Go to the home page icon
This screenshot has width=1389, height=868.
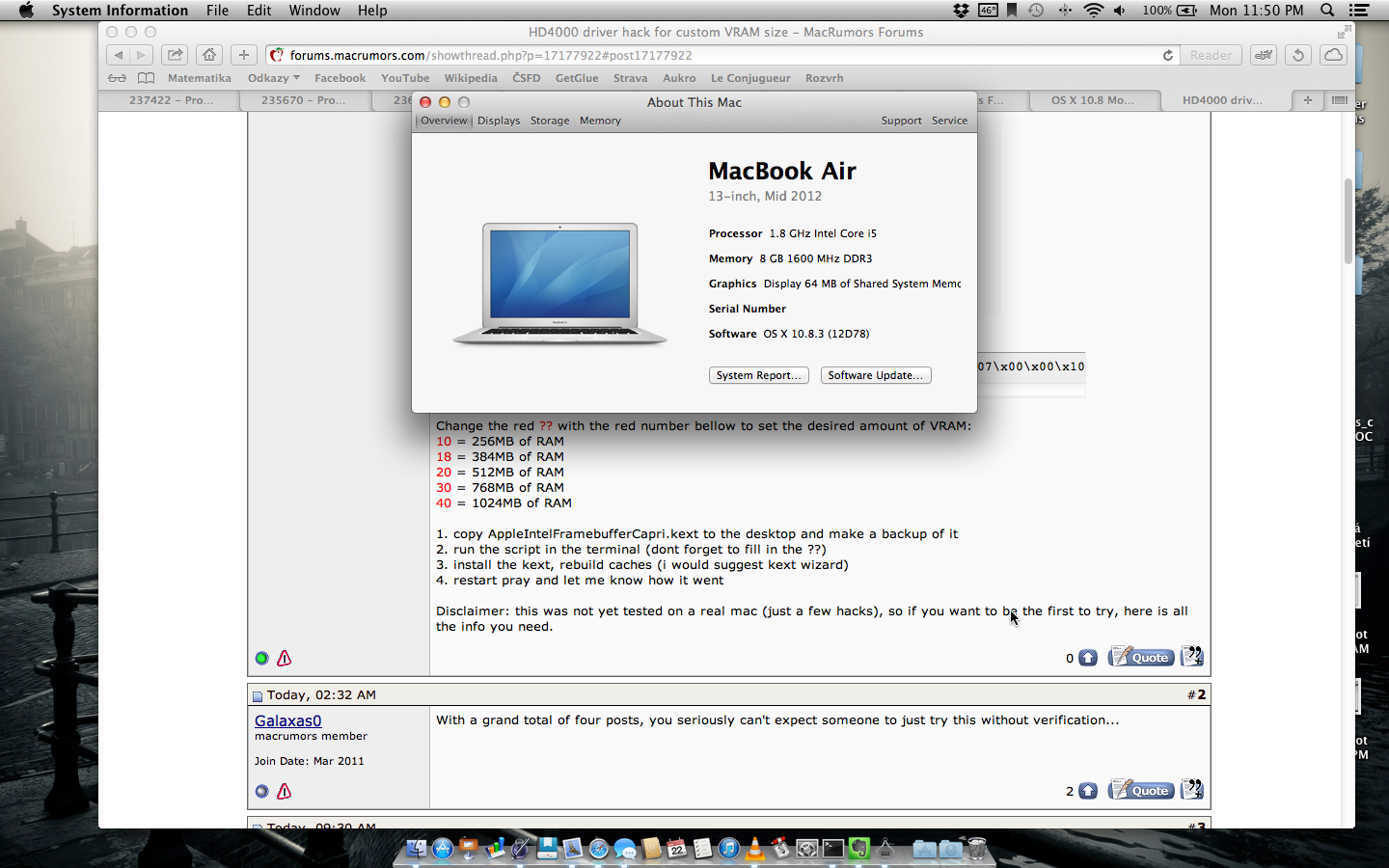pos(209,55)
